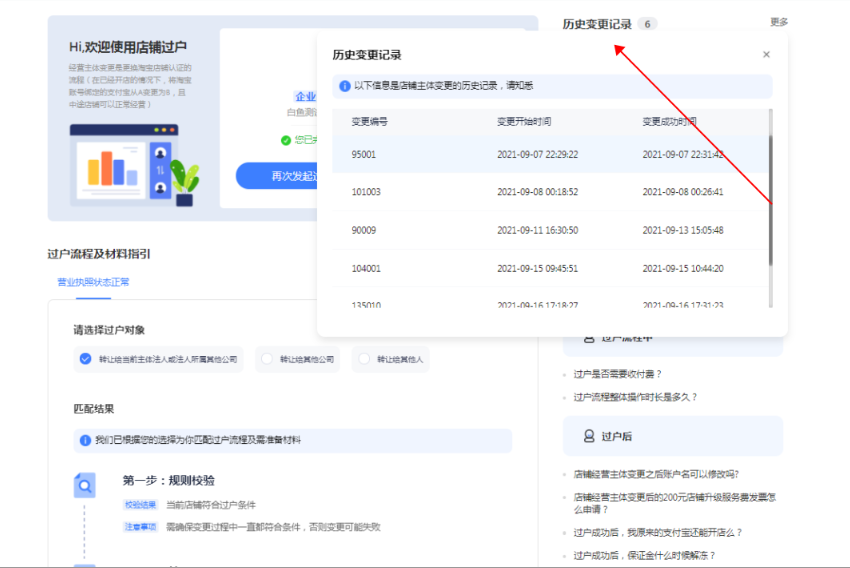Viewport: 850px width, 568px height.
Task: Open 更多 history records link
Action: (x=779, y=22)
